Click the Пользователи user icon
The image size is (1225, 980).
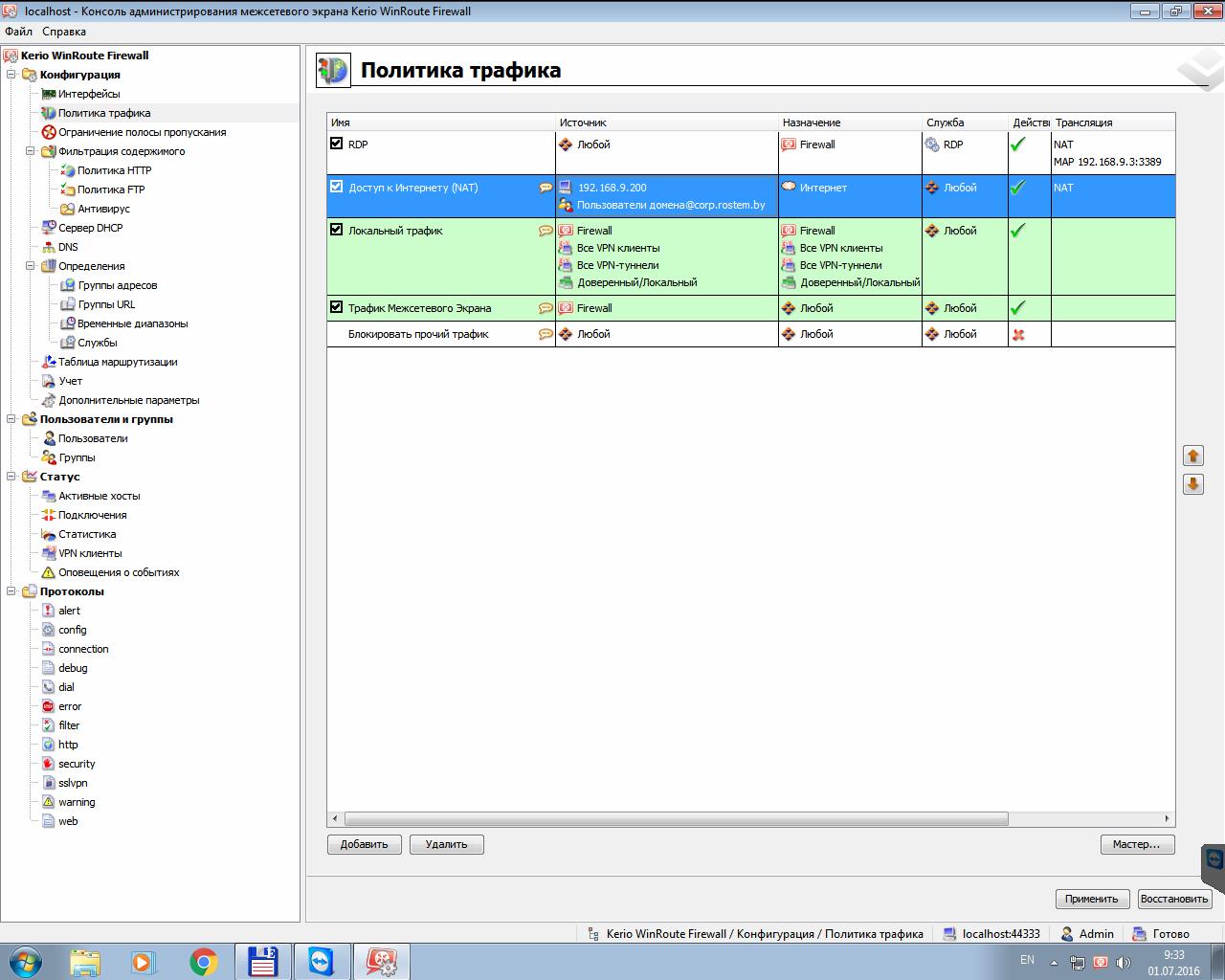tap(48, 438)
